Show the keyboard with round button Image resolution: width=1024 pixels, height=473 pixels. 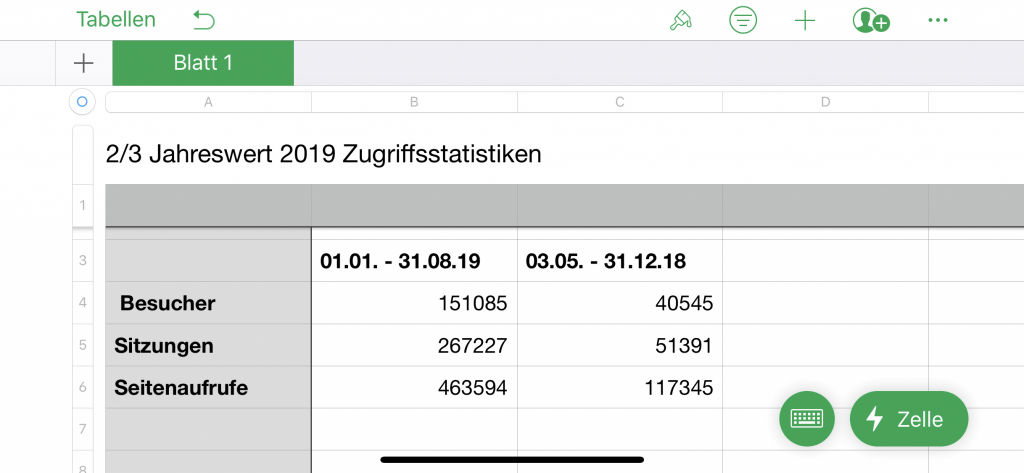[x=807, y=419]
